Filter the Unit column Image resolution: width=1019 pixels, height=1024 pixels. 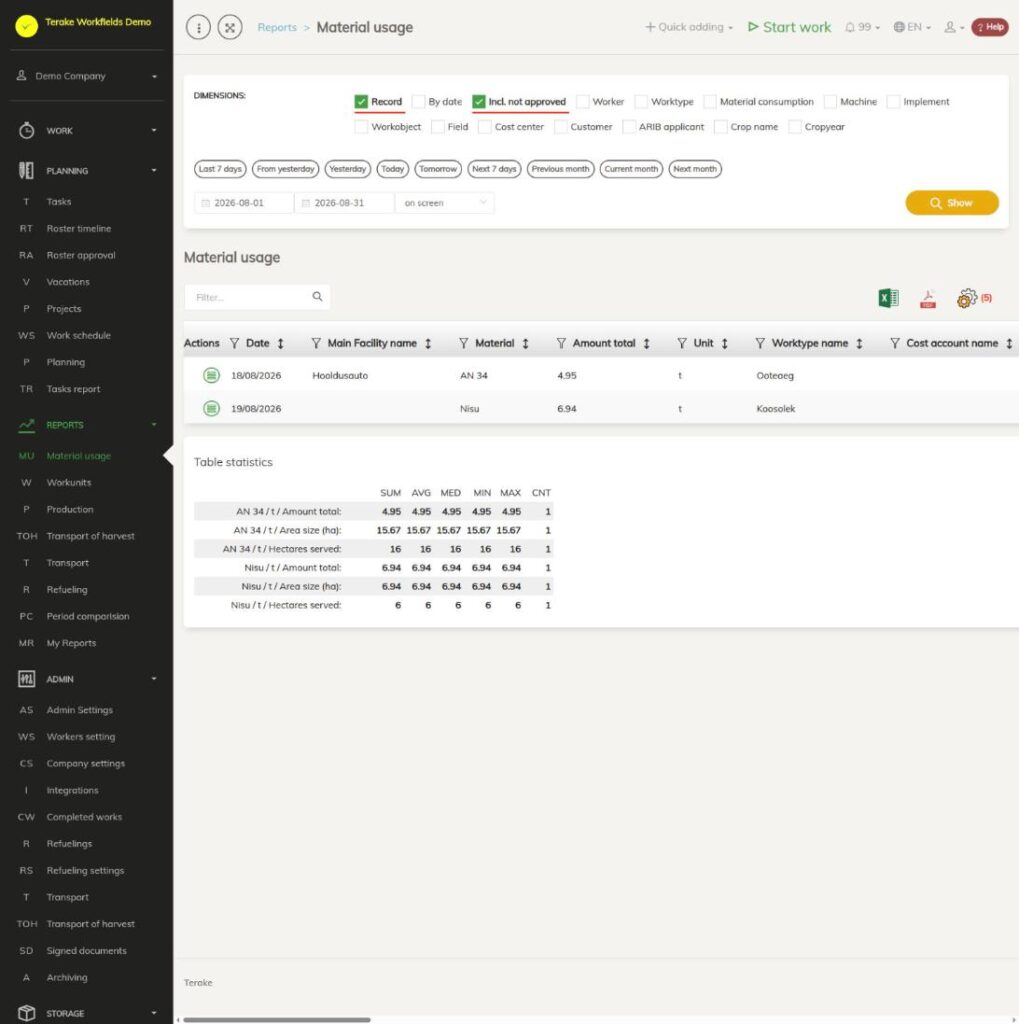(682, 344)
